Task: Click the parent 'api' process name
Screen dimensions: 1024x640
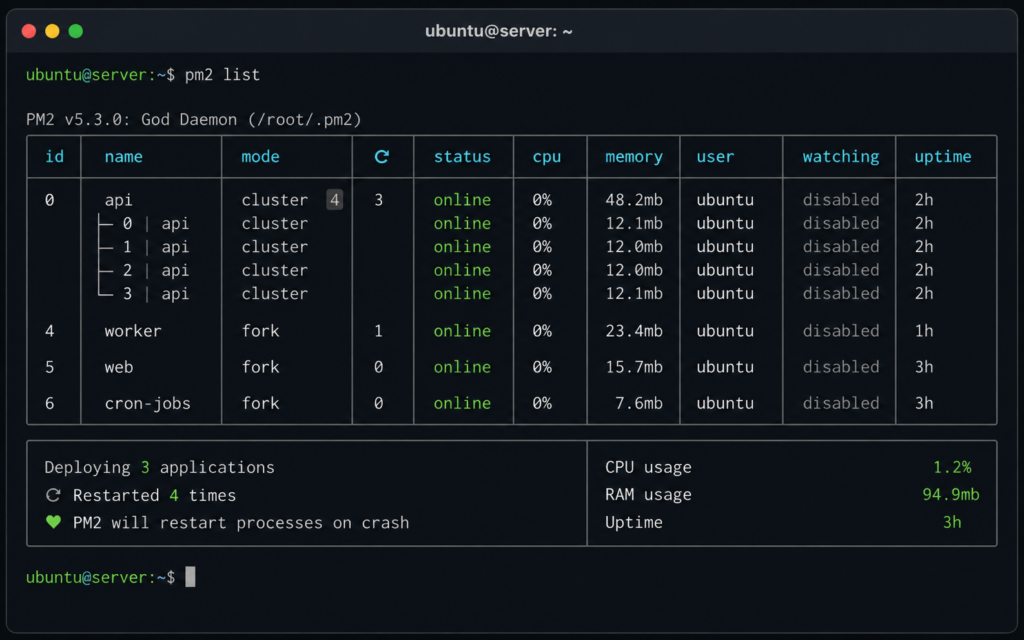Action: click(x=119, y=200)
